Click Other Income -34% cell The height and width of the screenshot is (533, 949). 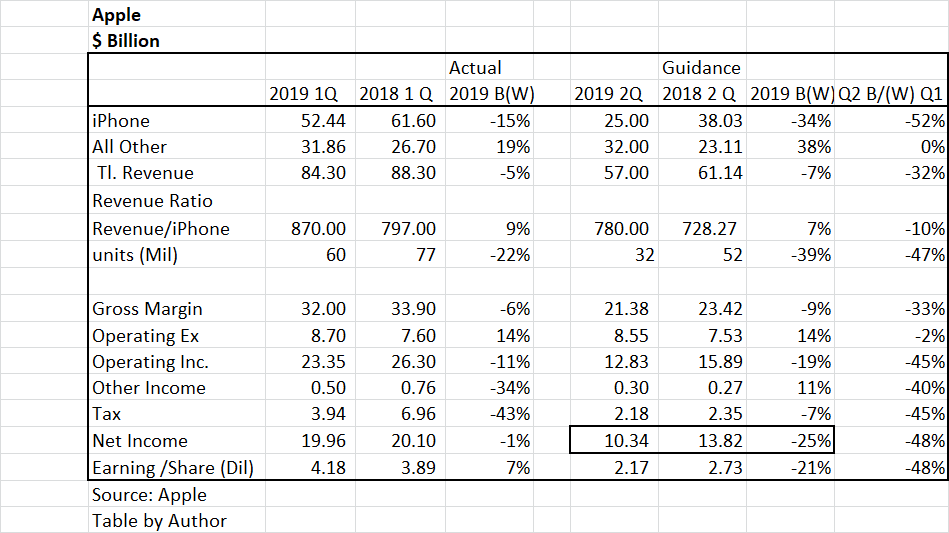(x=490, y=387)
